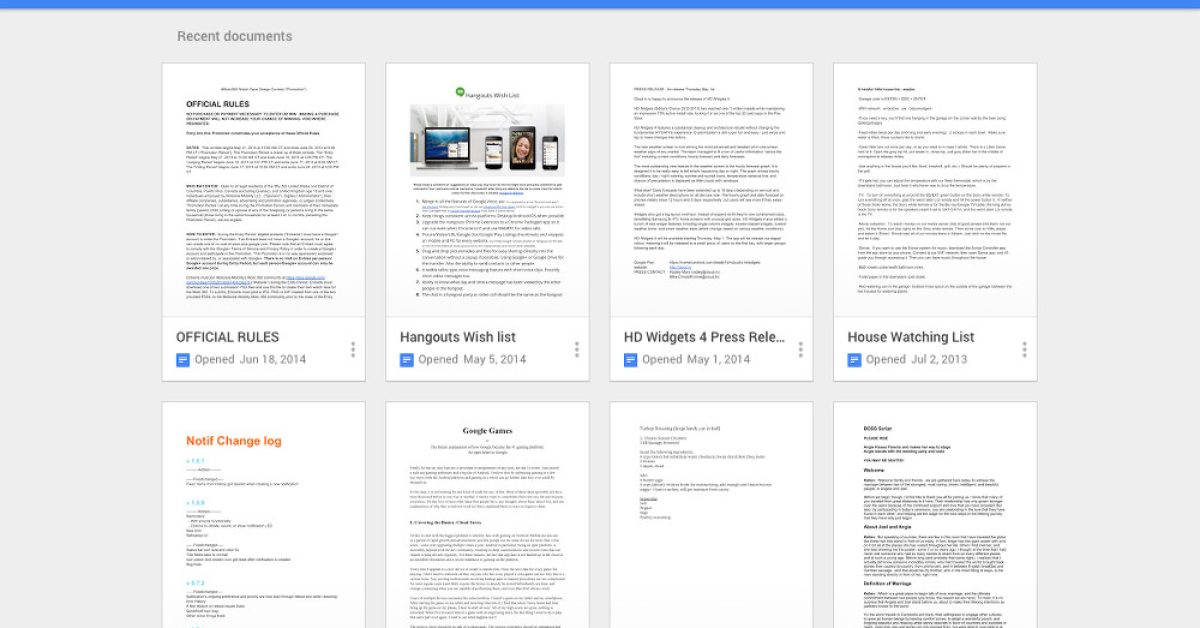
Task: Open the BOSS Script document preview
Action: (x=936, y=515)
